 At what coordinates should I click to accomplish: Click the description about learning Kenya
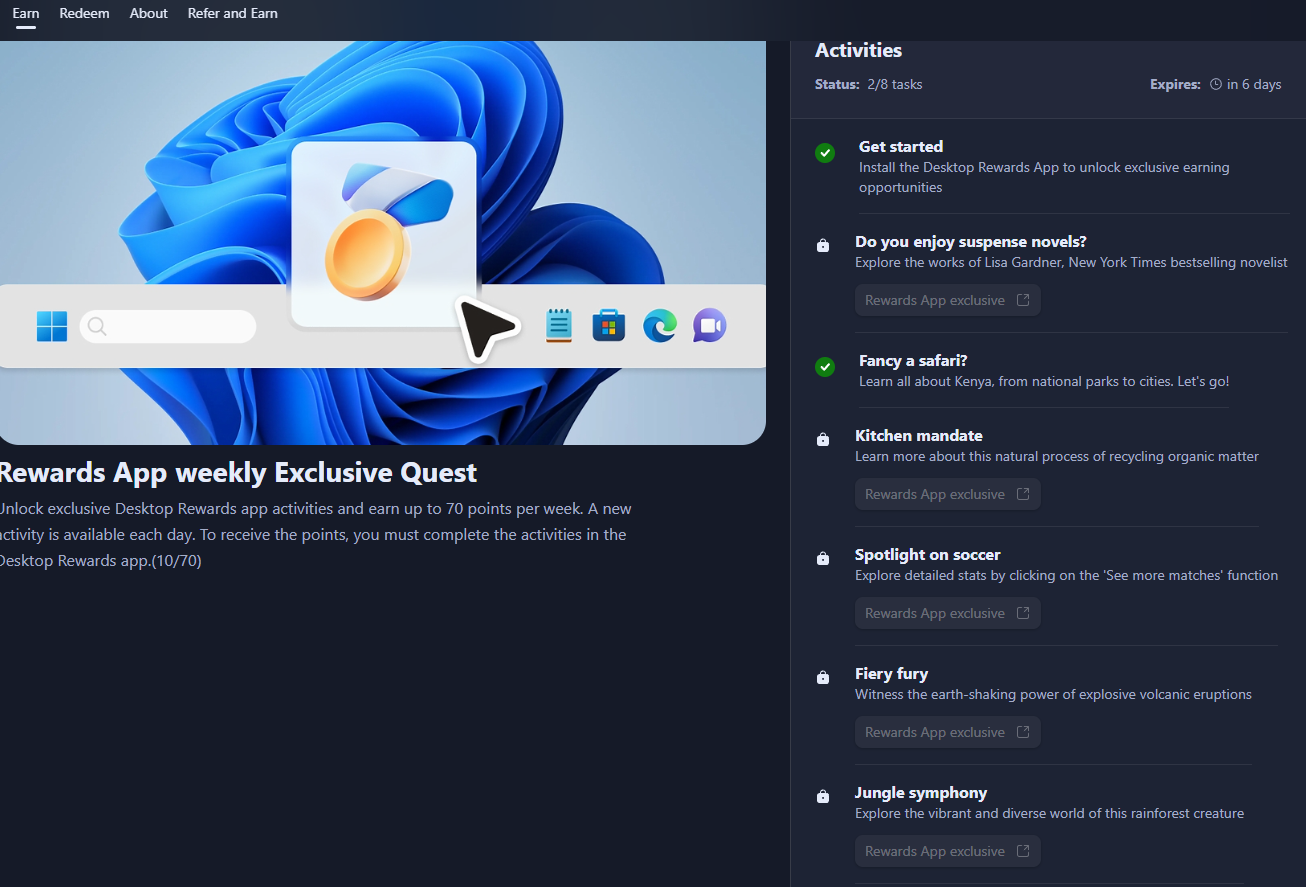(x=1044, y=381)
